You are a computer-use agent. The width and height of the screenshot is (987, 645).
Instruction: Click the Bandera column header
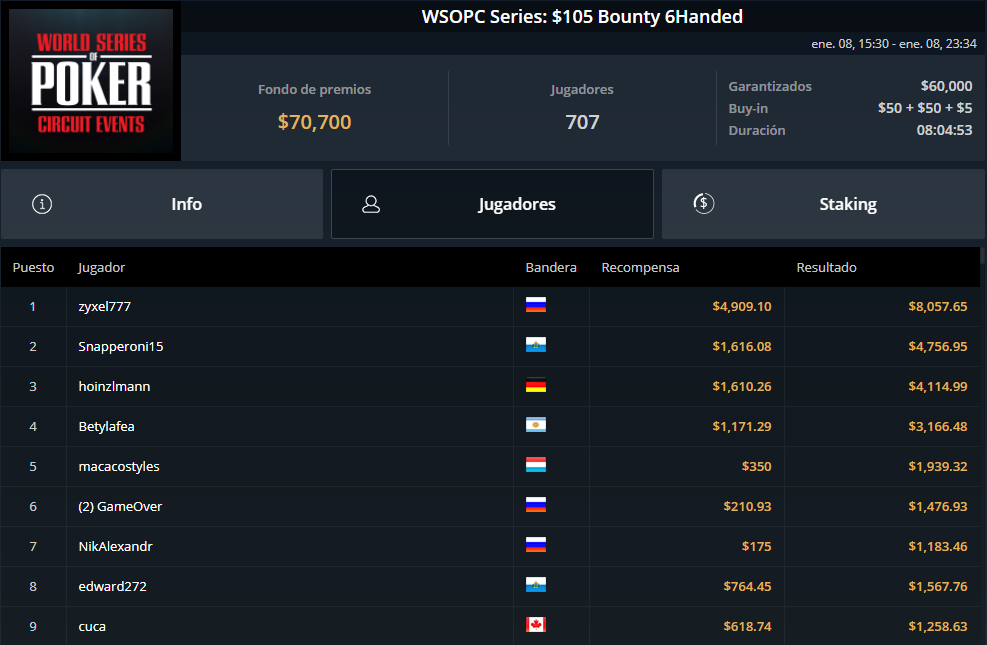551,267
